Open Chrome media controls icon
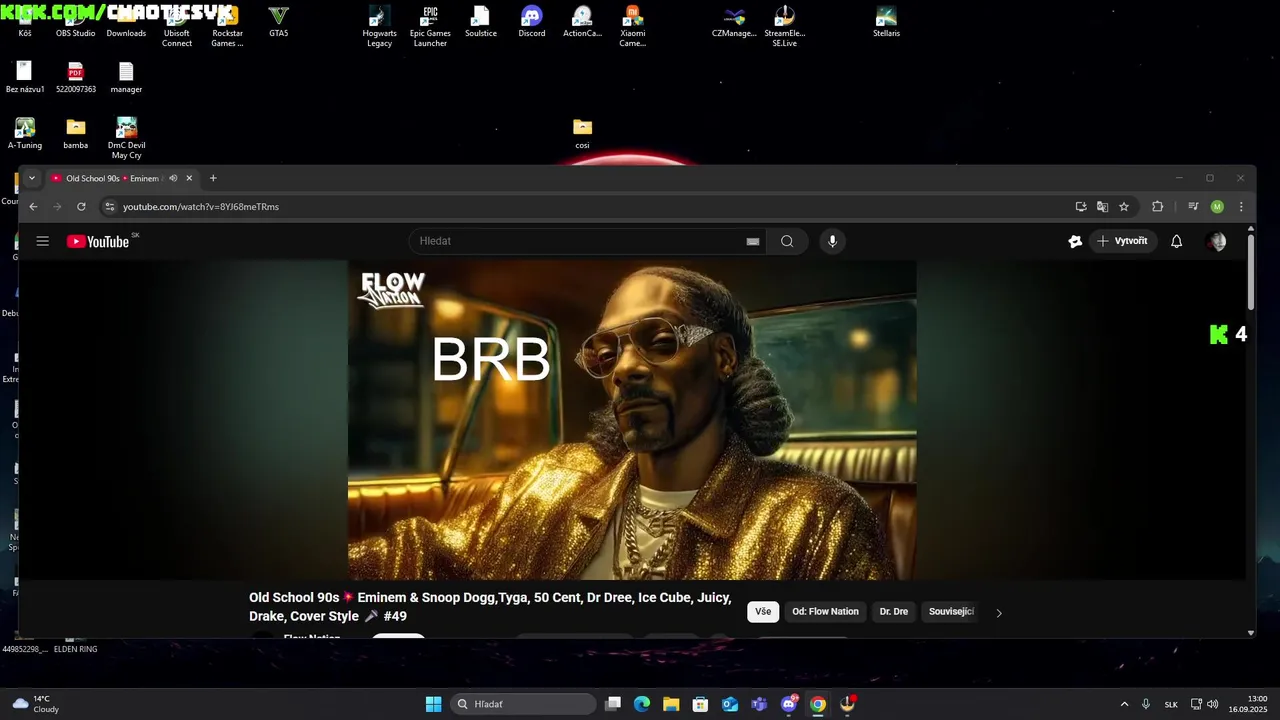Image resolution: width=1280 pixels, height=720 pixels. point(1193,207)
